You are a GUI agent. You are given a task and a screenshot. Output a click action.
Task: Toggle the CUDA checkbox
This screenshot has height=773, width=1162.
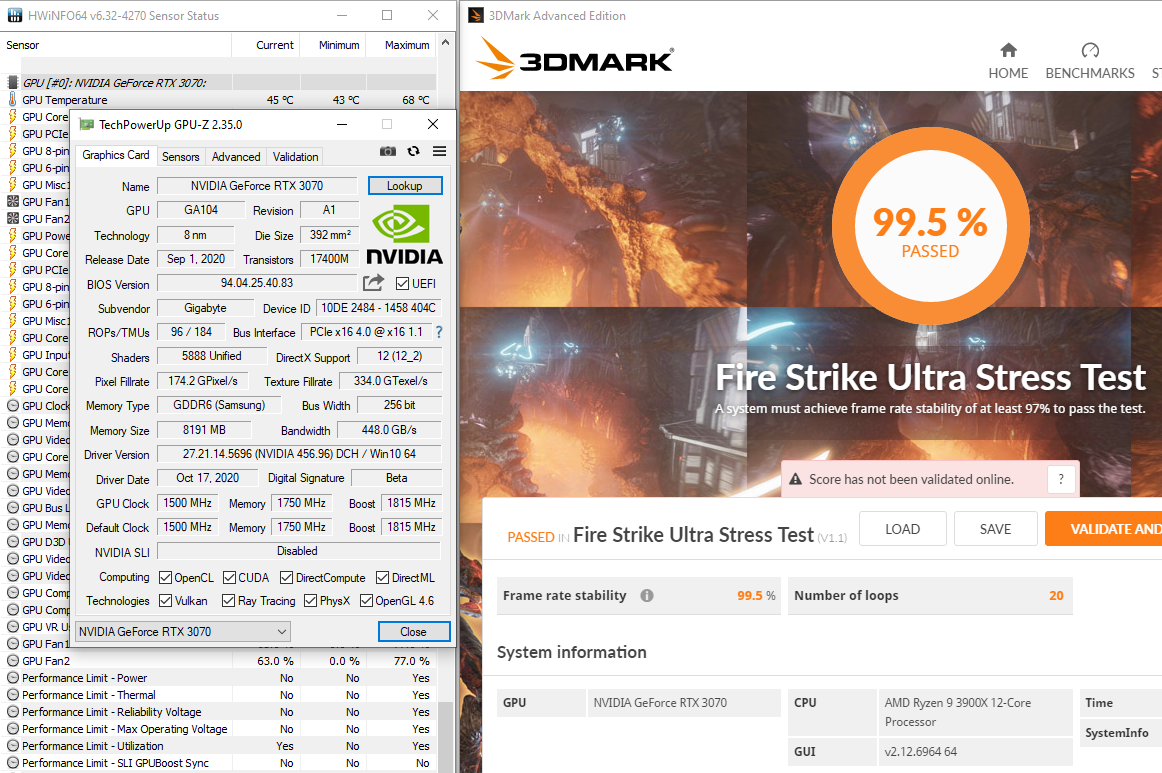pos(229,577)
